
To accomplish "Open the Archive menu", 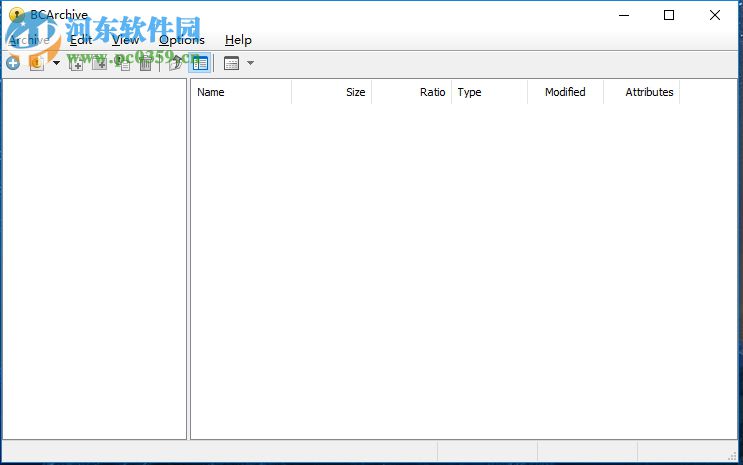I will point(29,40).
